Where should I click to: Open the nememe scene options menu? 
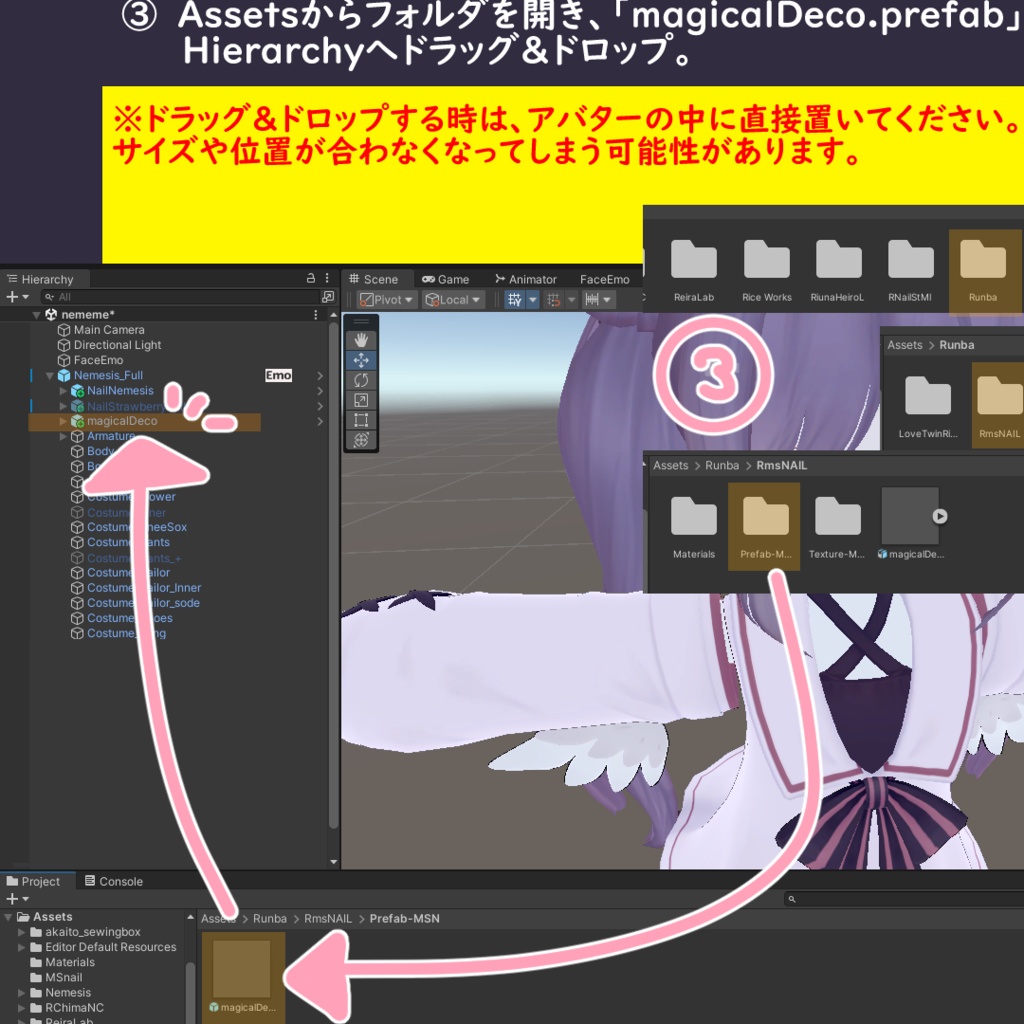pos(316,315)
